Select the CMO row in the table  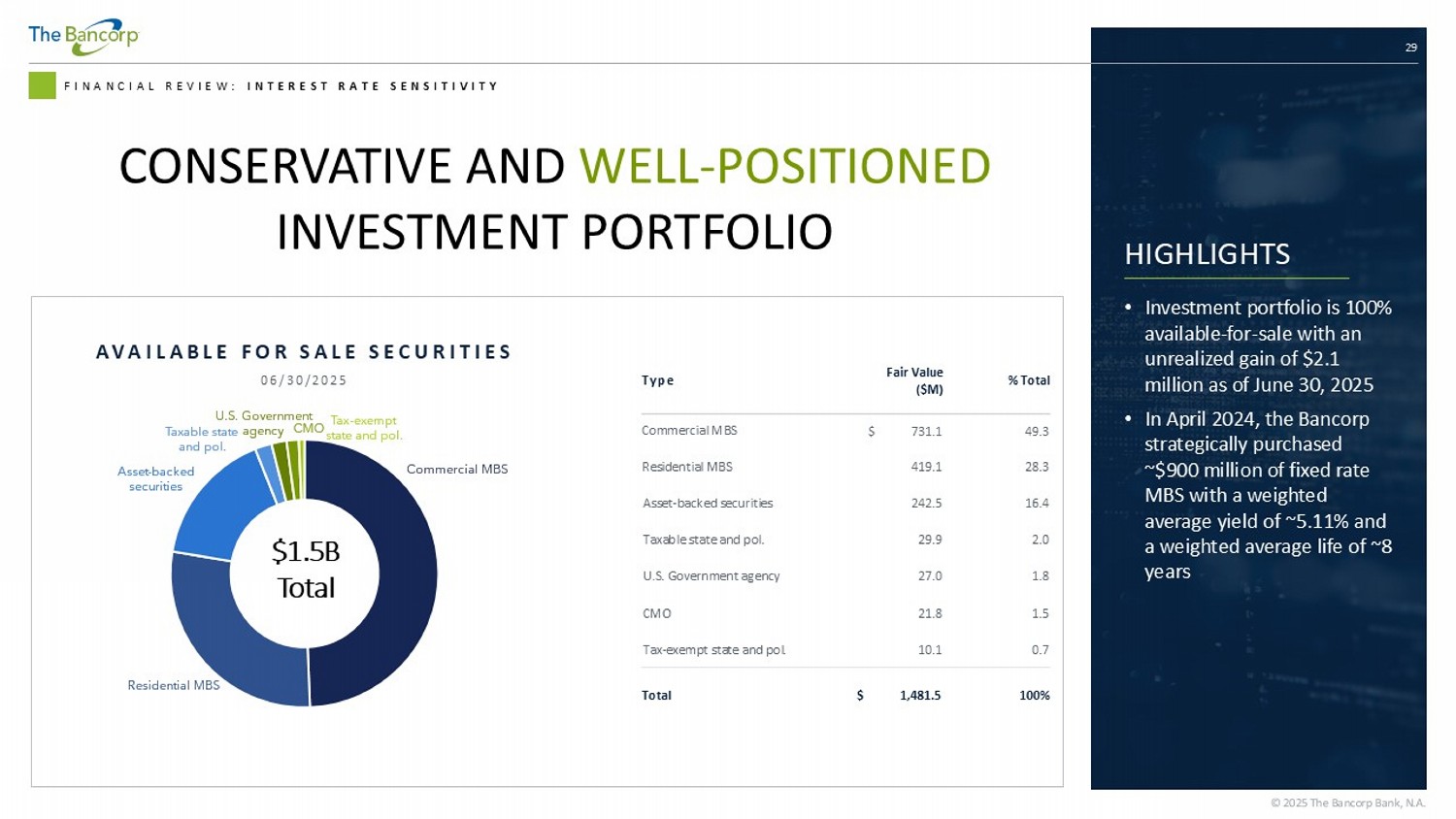click(x=656, y=613)
